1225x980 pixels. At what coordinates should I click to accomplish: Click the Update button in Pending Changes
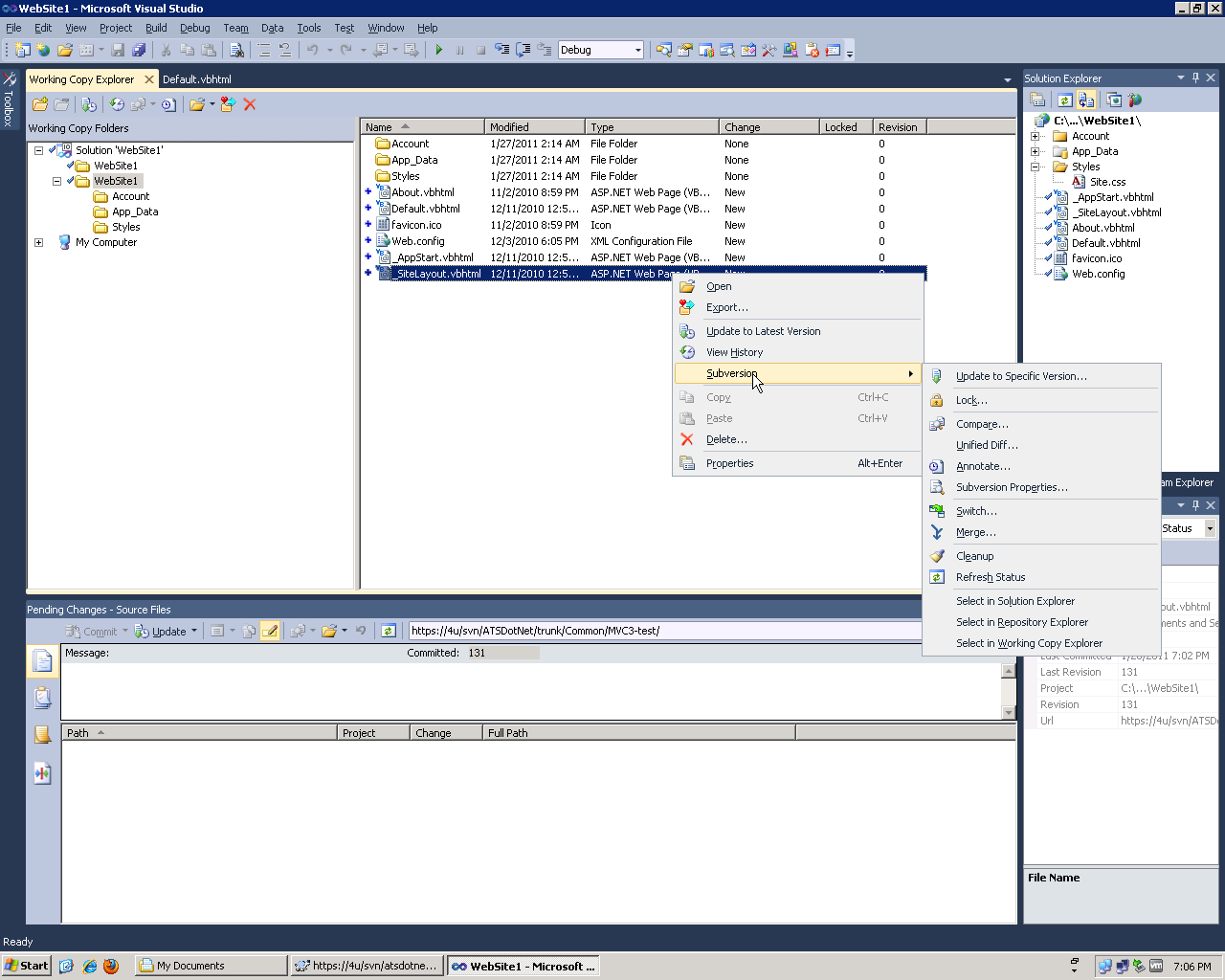[160, 631]
